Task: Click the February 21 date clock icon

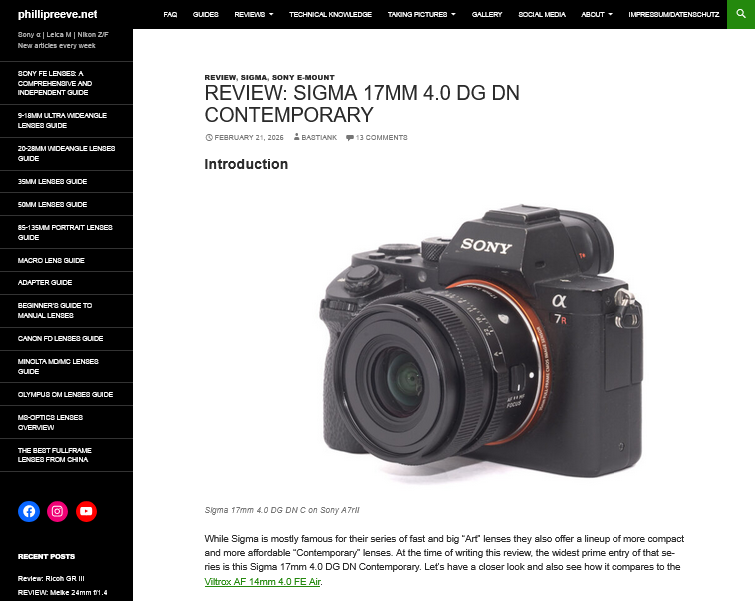Action: coord(209,137)
